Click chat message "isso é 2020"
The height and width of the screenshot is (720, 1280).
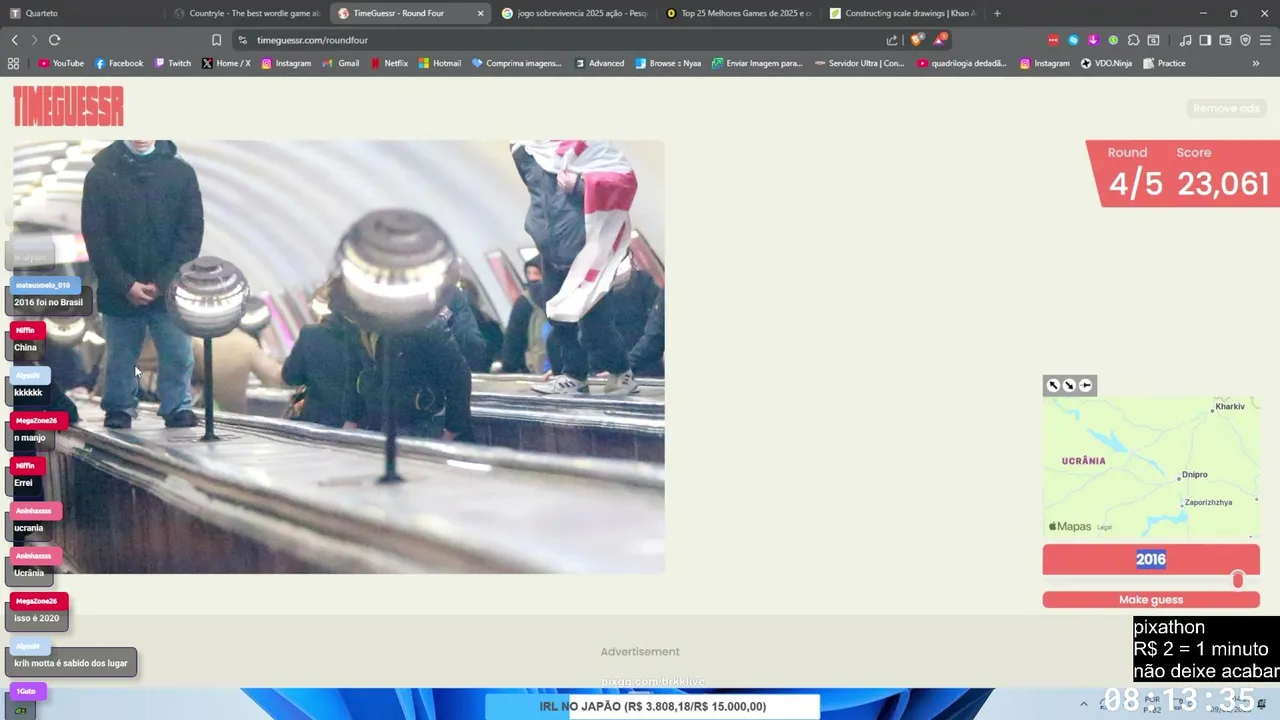(x=36, y=618)
